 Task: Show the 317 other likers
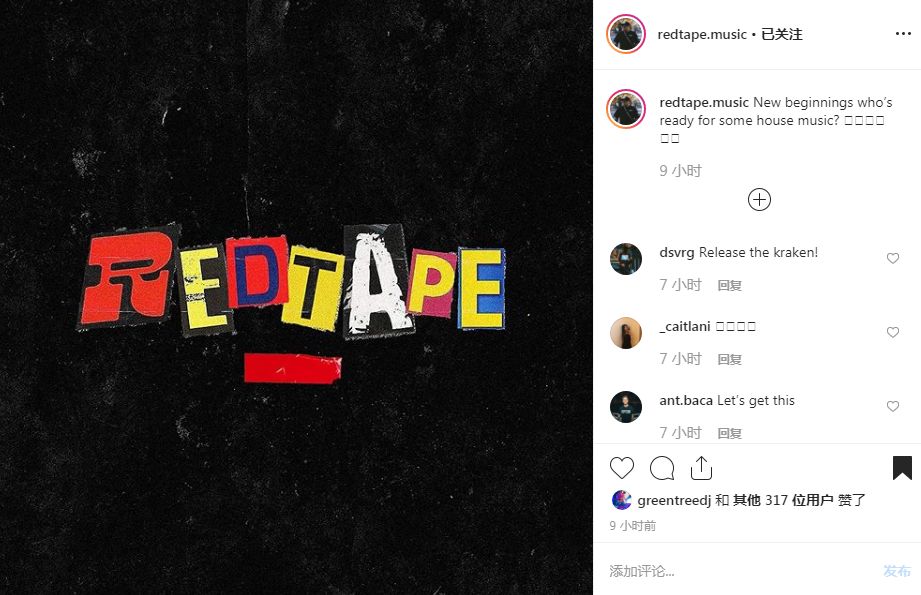point(782,500)
